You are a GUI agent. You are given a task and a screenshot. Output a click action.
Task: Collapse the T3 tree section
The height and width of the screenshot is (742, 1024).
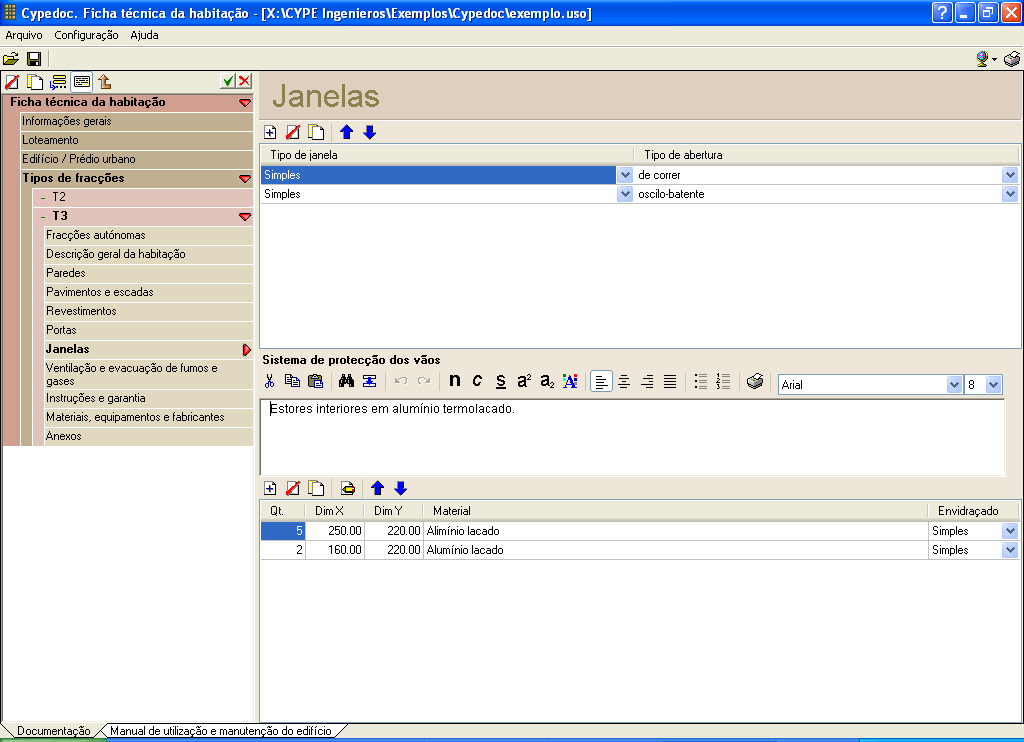245,217
